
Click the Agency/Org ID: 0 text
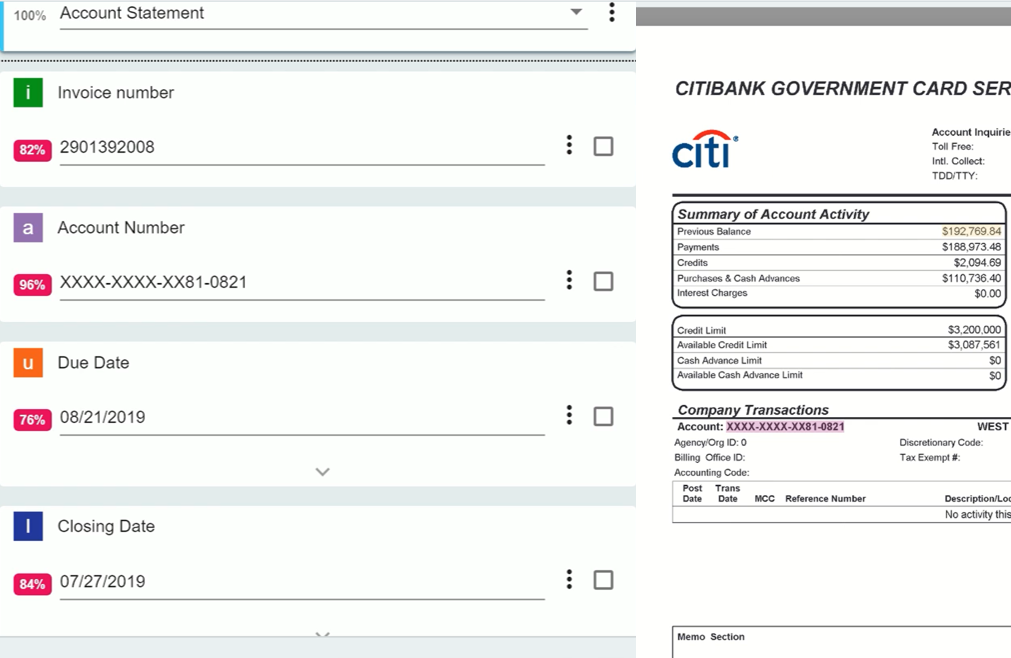[710, 443]
